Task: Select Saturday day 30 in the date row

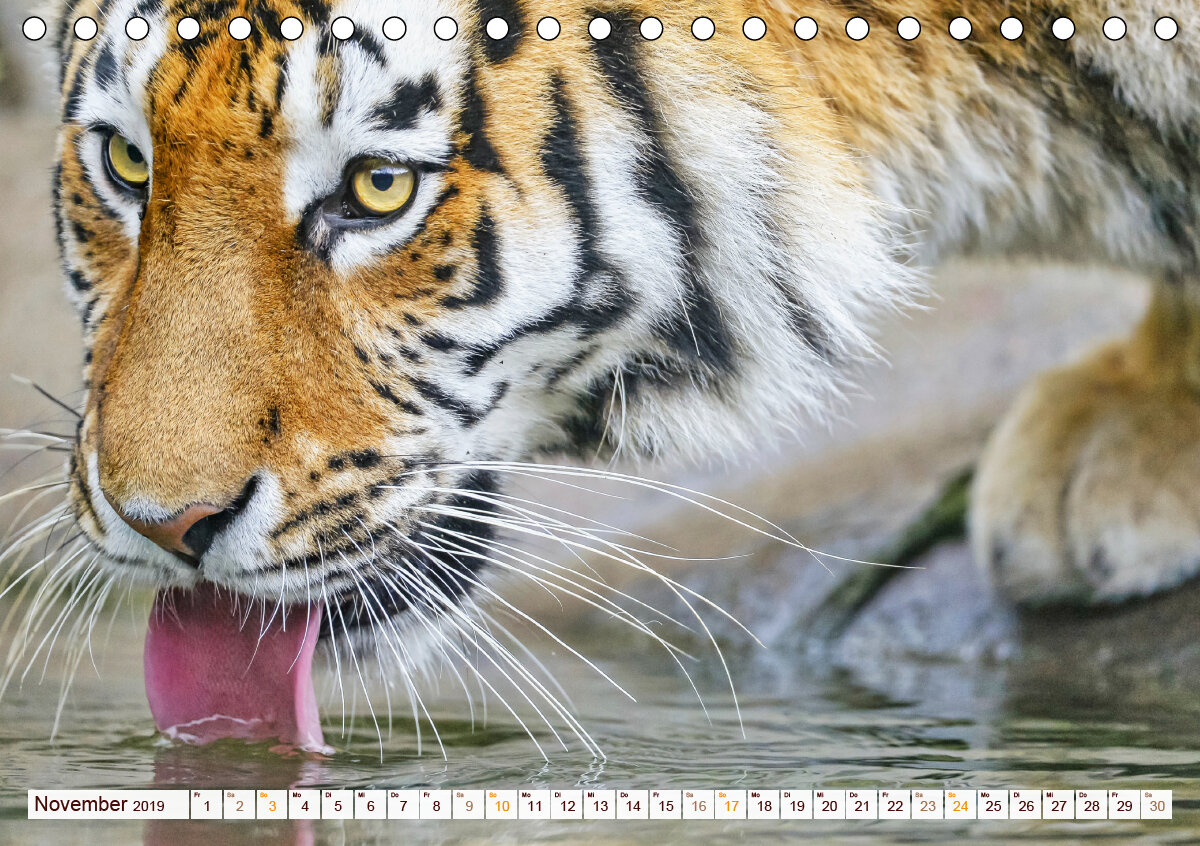Action: click(1156, 804)
